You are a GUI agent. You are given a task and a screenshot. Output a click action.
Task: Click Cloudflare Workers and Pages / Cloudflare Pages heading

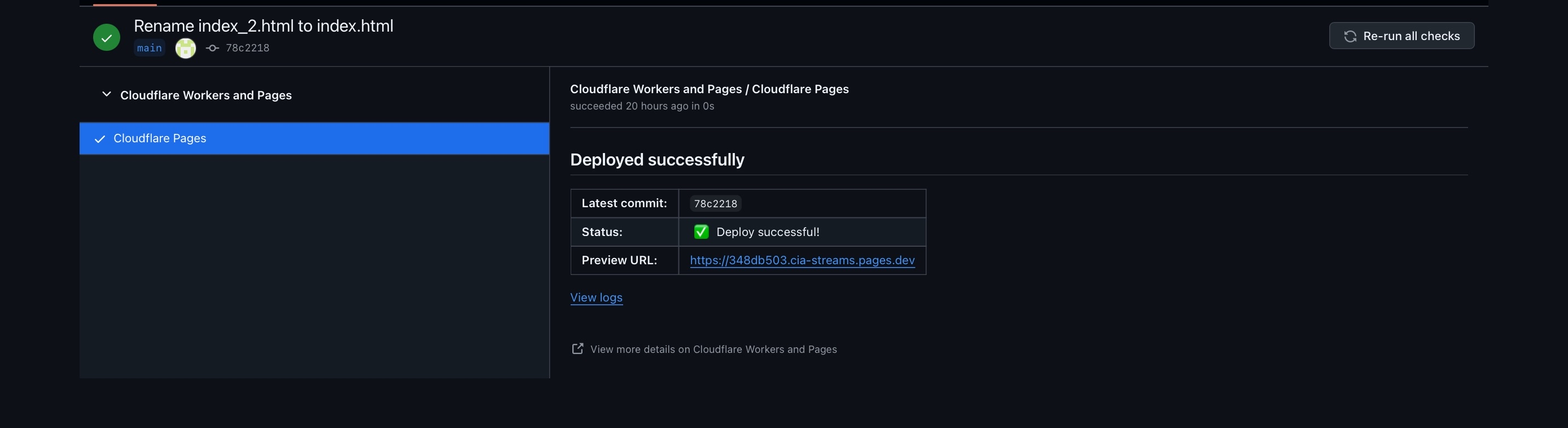click(x=709, y=89)
